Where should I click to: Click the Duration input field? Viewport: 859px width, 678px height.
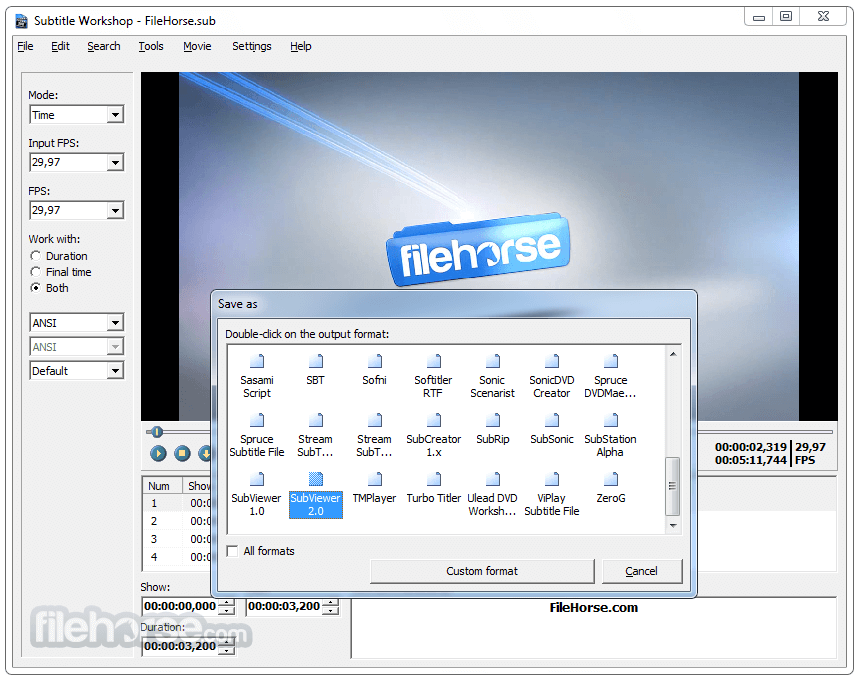180,646
